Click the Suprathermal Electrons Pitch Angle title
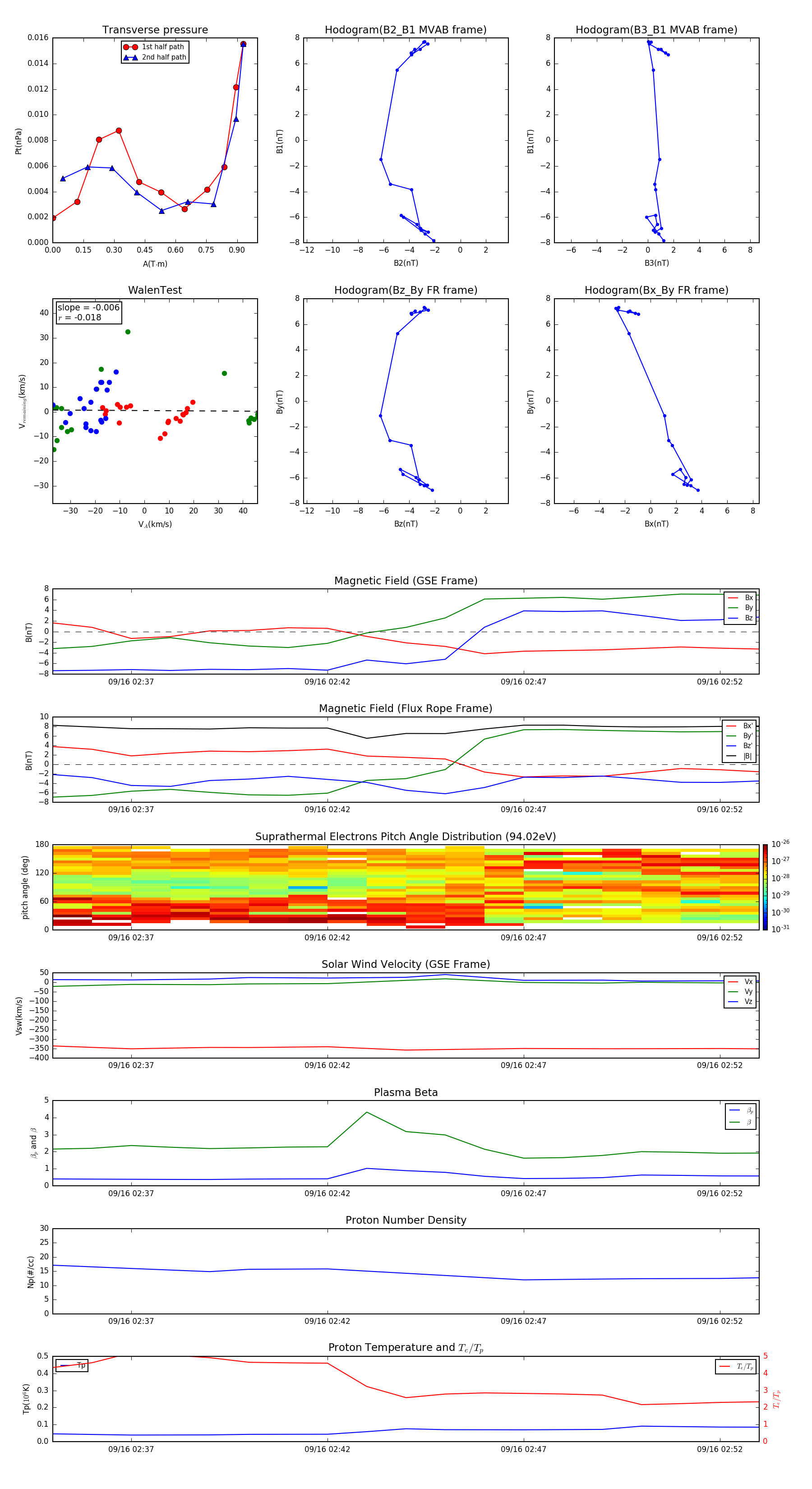This screenshot has height=1489, width=812. (406, 837)
